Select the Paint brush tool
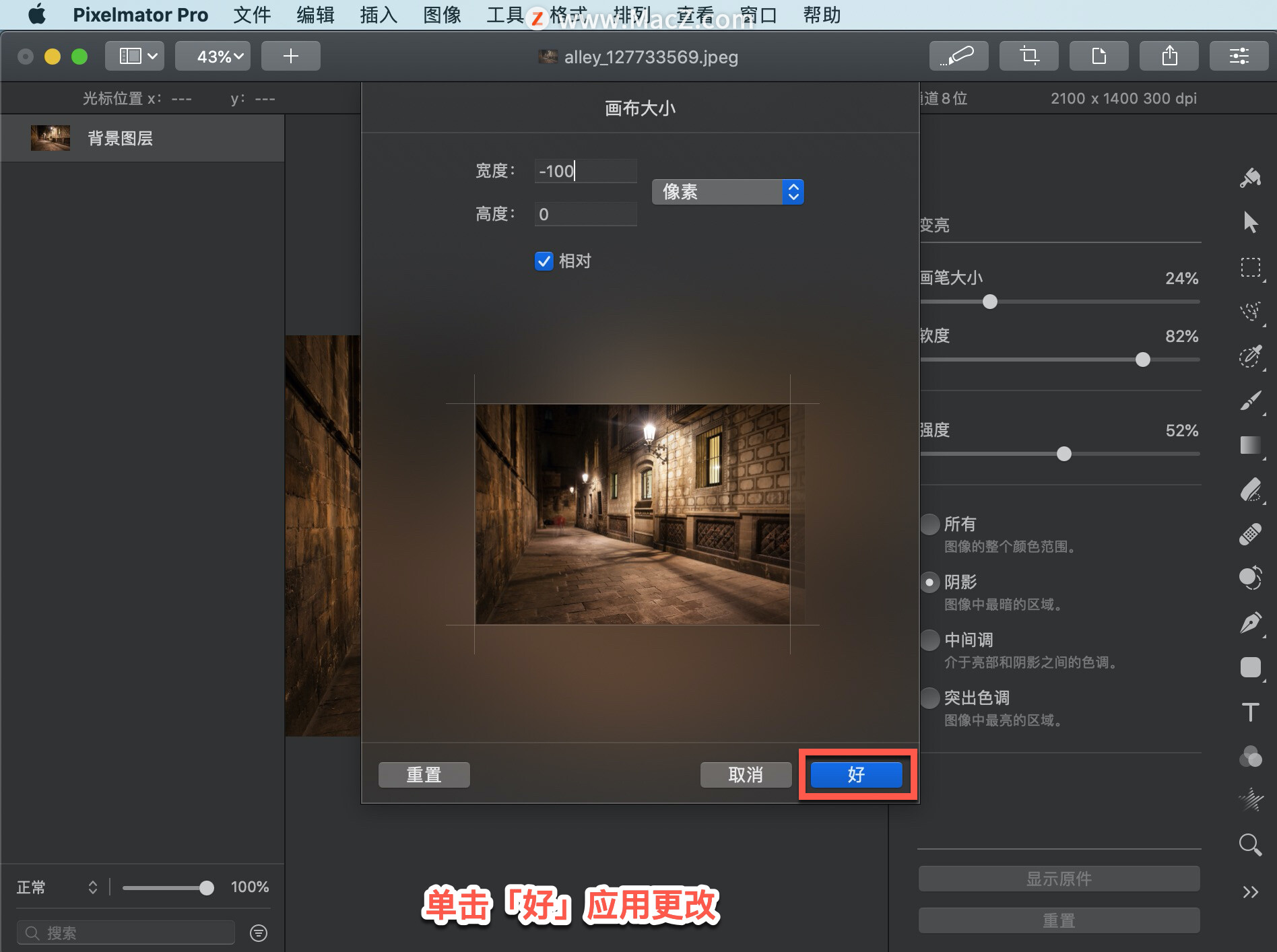The height and width of the screenshot is (952, 1277). tap(1251, 401)
